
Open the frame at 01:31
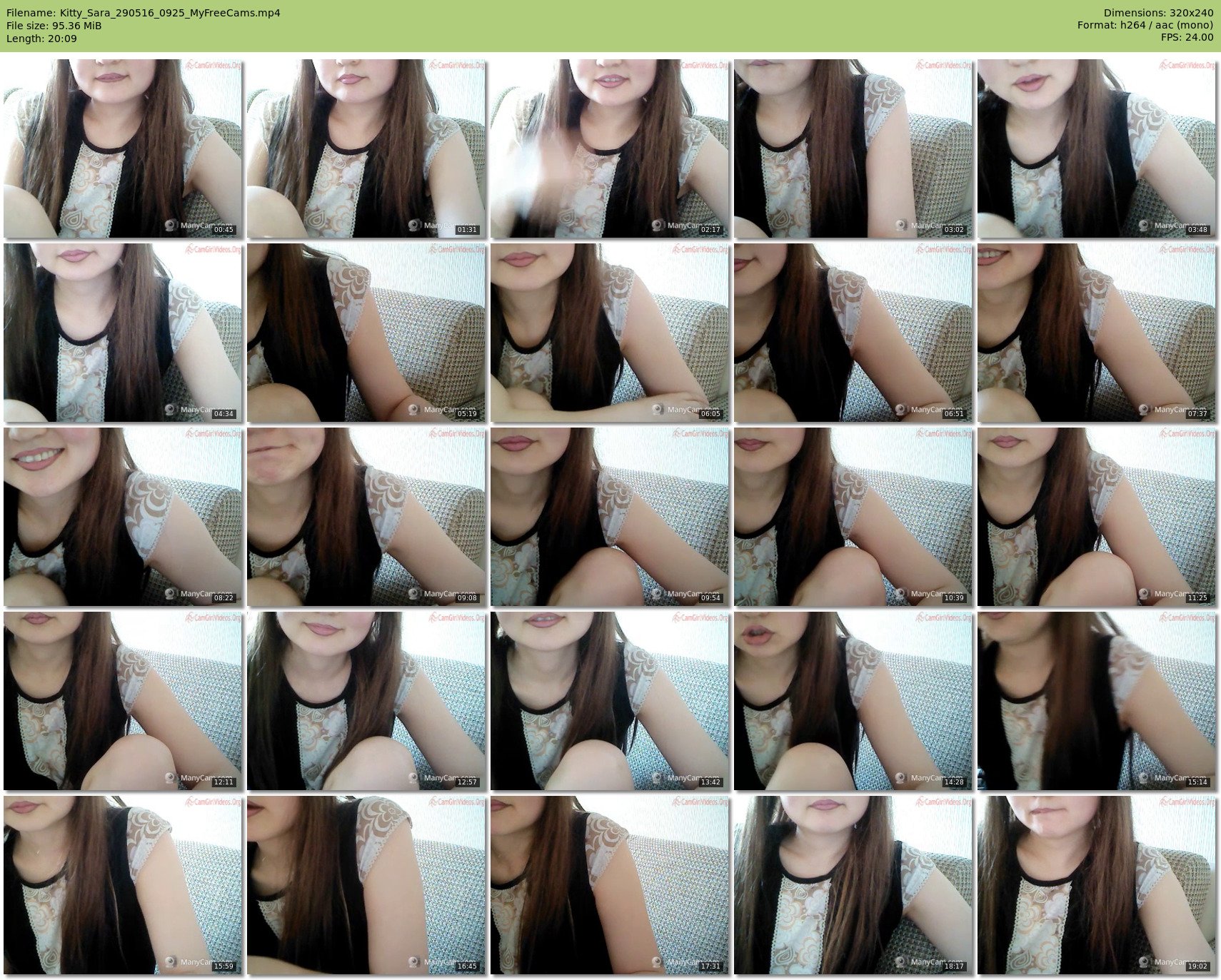tap(366, 148)
